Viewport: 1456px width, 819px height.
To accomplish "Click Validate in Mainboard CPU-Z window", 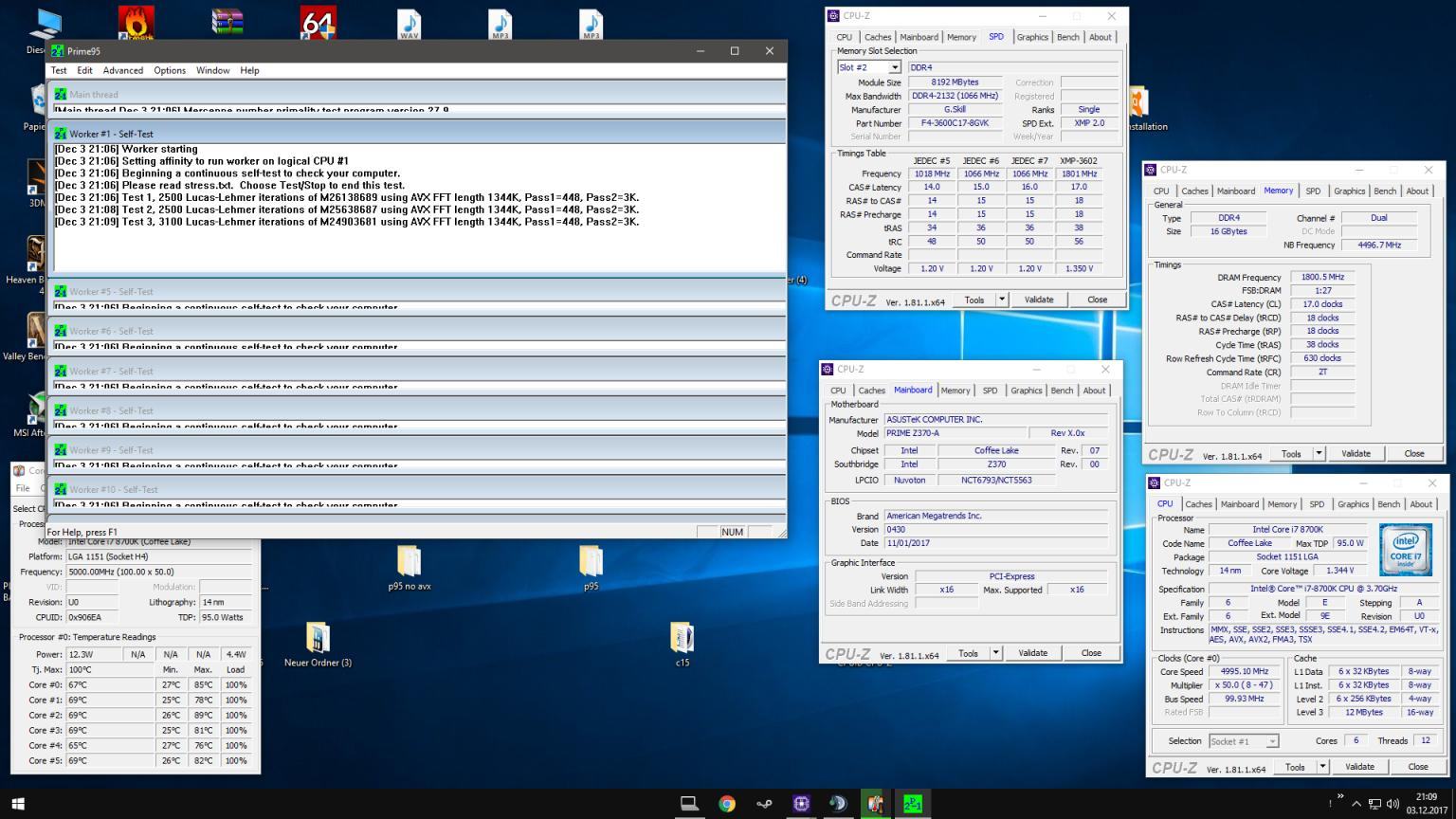I will [1032, 653].
